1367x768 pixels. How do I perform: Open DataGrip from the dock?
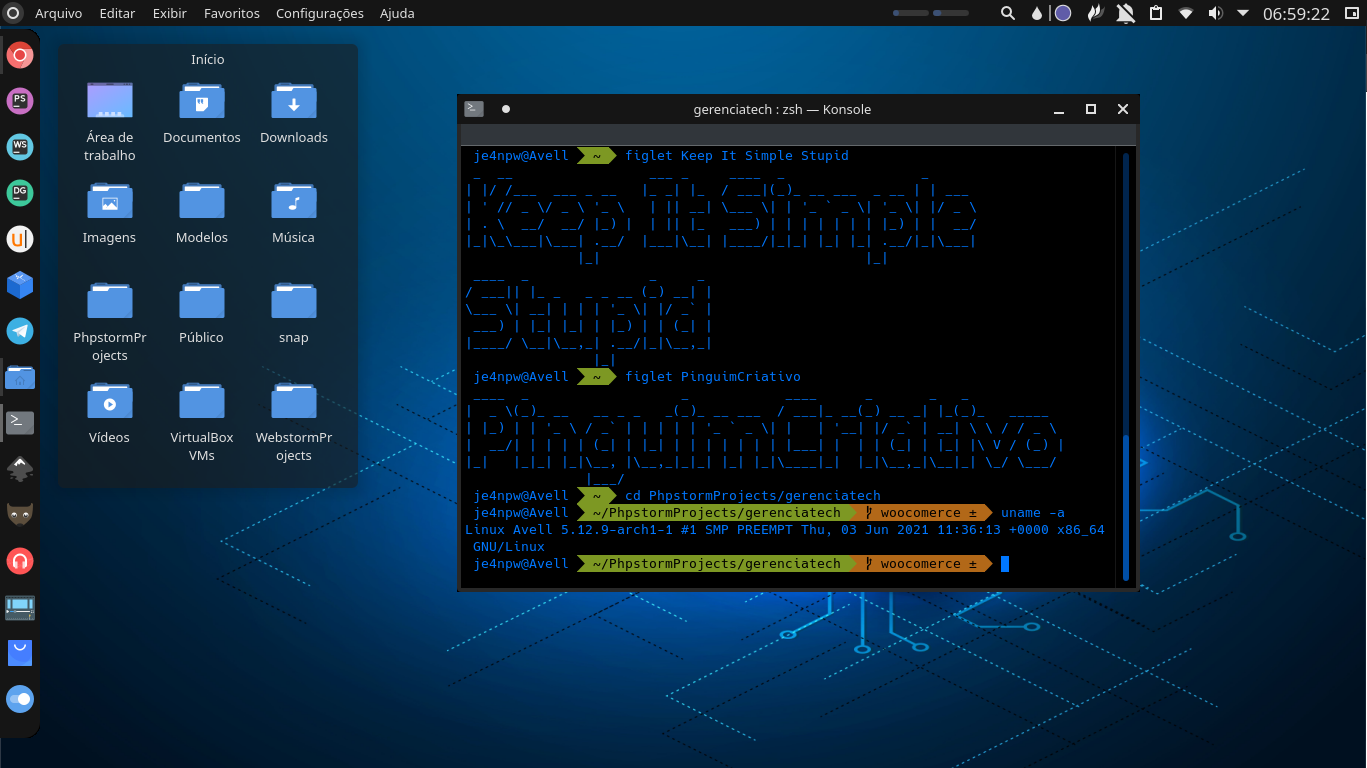tap(20, 192)
